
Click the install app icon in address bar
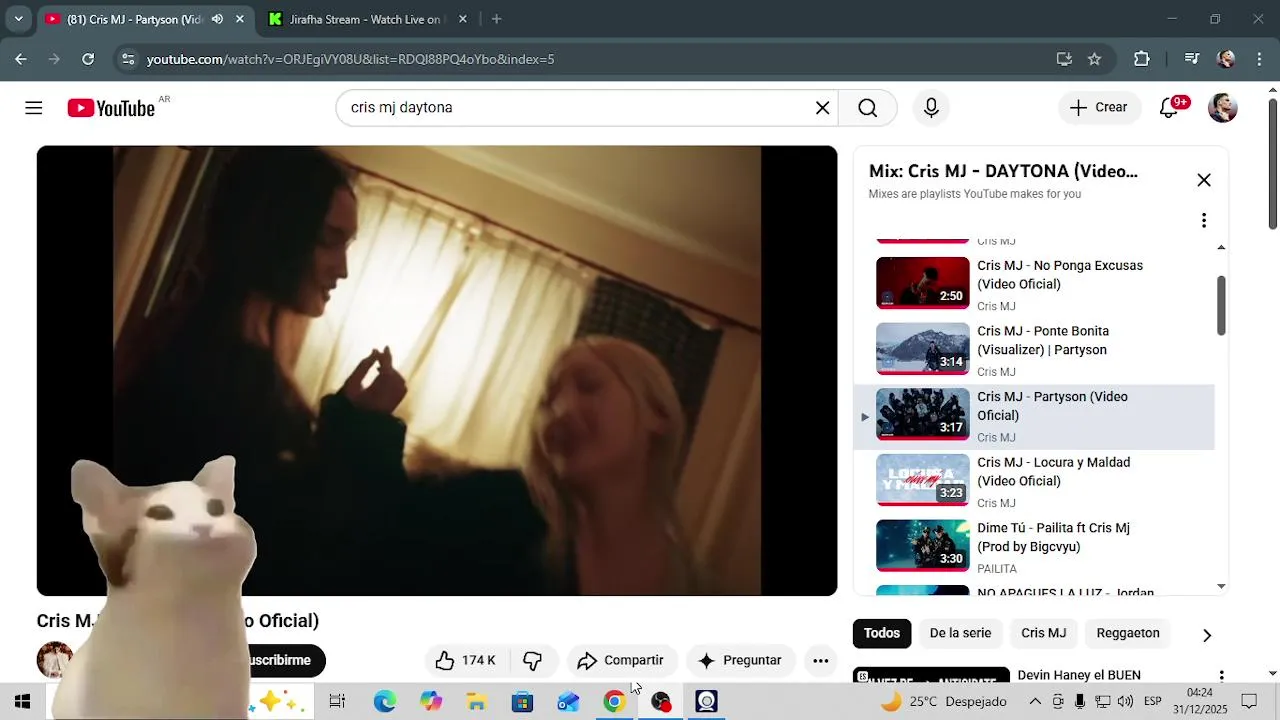(x=1064, y=59)
